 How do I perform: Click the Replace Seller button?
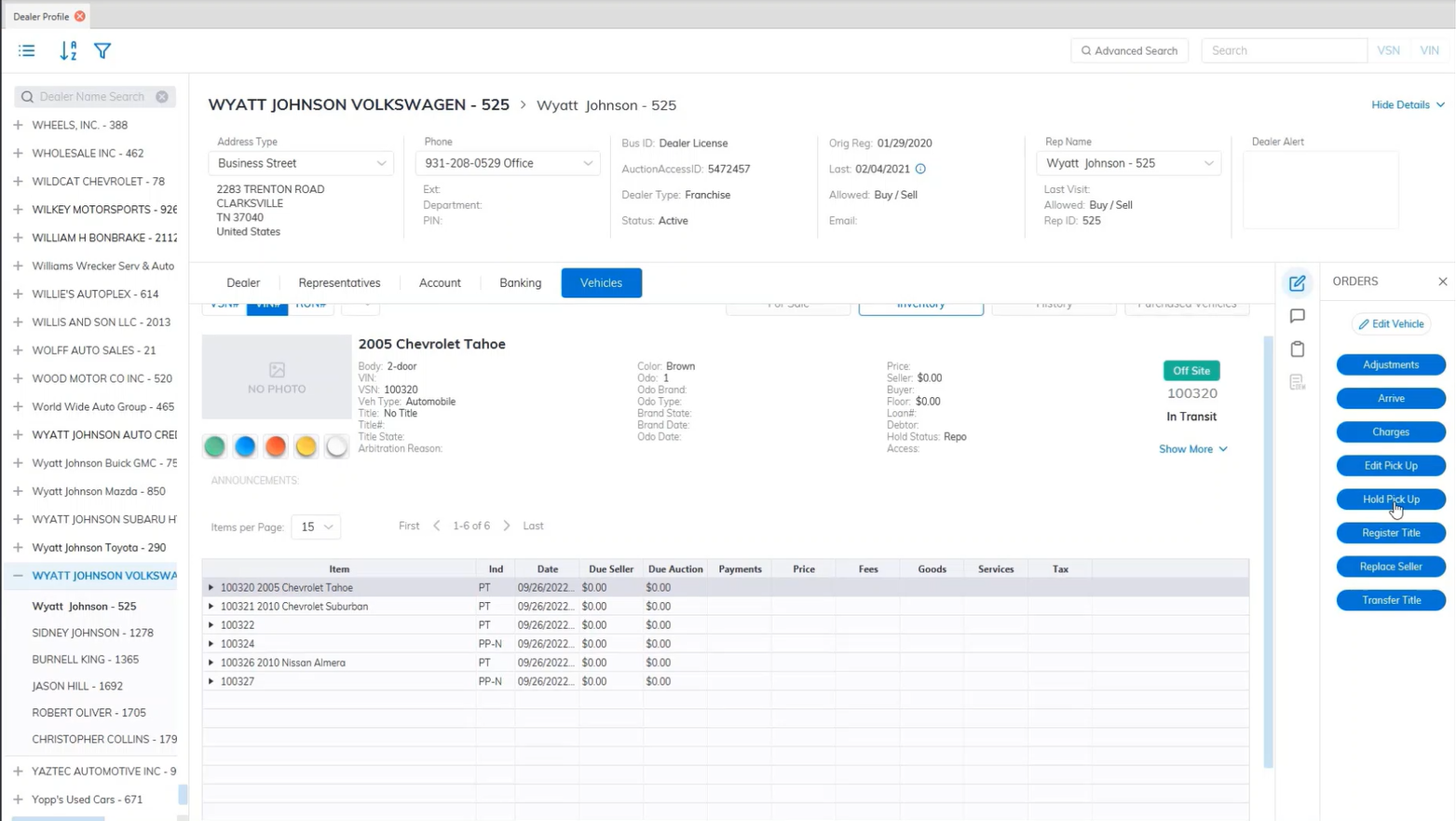tap(1390, 567)
